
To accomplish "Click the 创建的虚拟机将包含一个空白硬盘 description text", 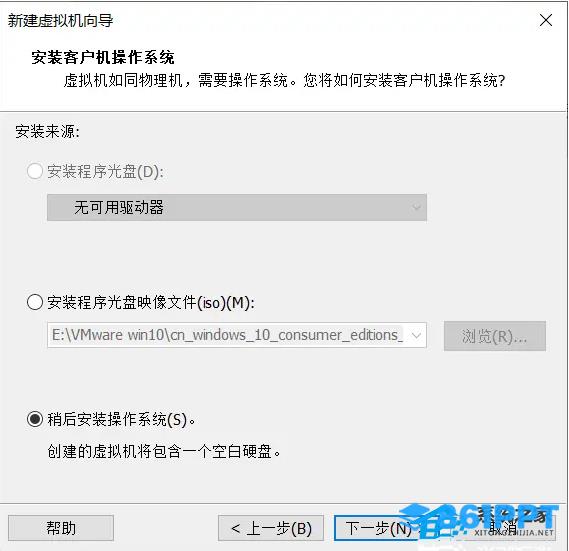I will point(164,452).
